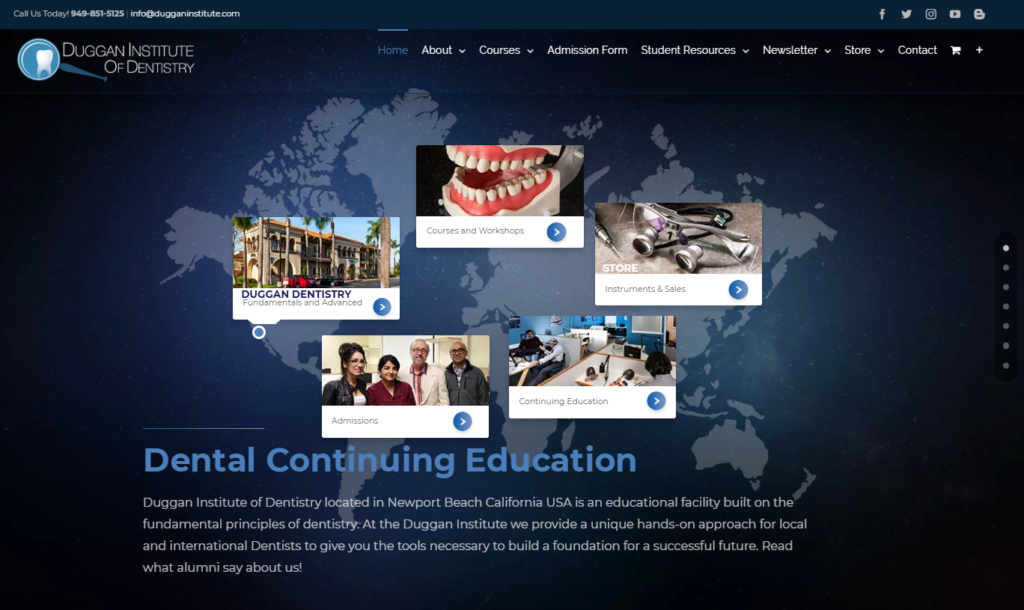This screenshot has height=610, width=1024.
Task: Click arrow icon on Courses and Workshops card
Action: coord(556,232)
